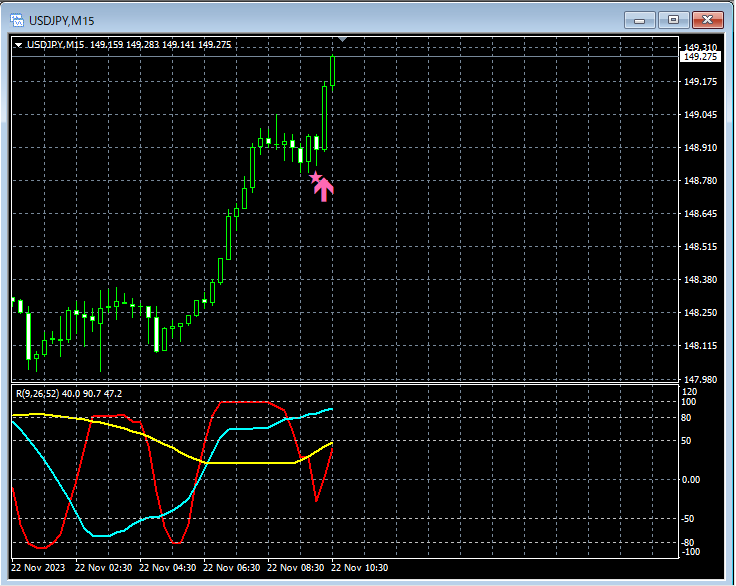Viewport: 736px width, 586px height.
Task: Click the USDJPY,M15 chart window icon
Action: click(17, 20)
